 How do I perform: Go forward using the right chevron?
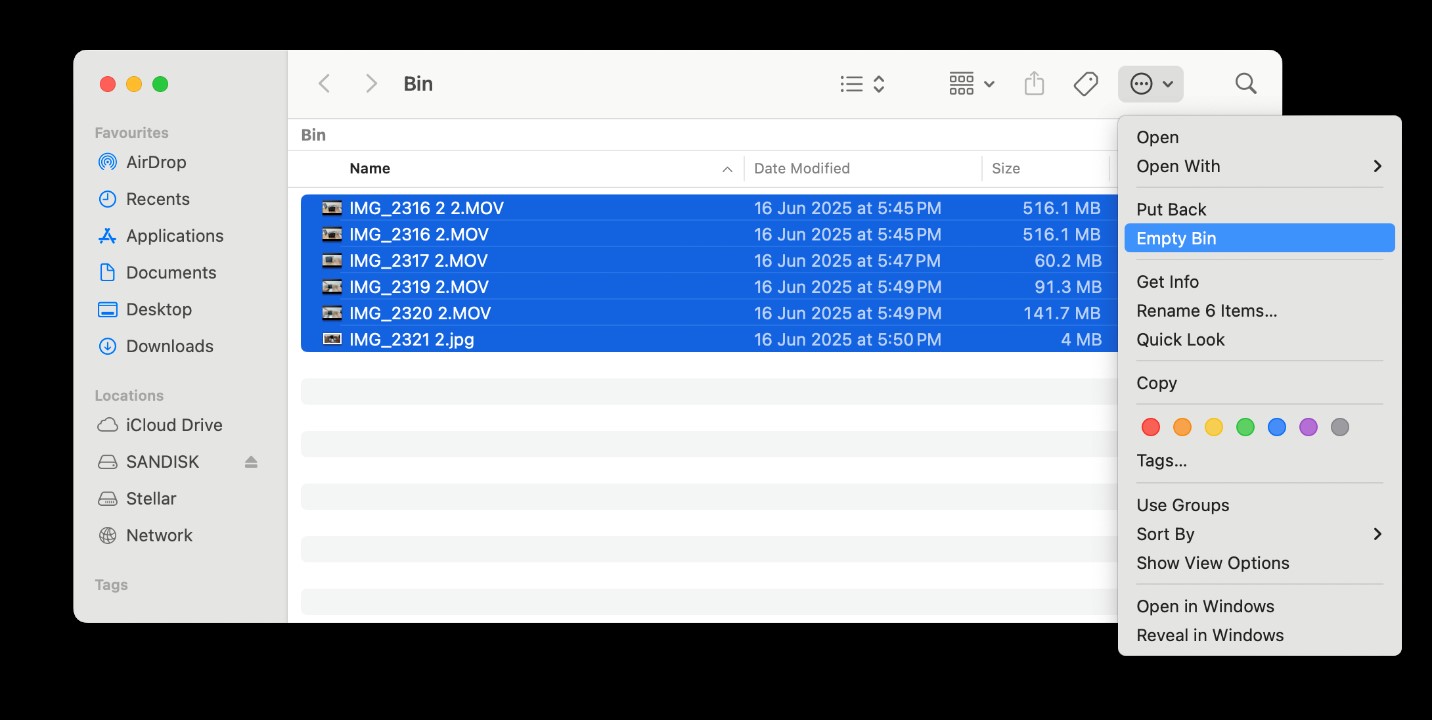coord(371,84)
